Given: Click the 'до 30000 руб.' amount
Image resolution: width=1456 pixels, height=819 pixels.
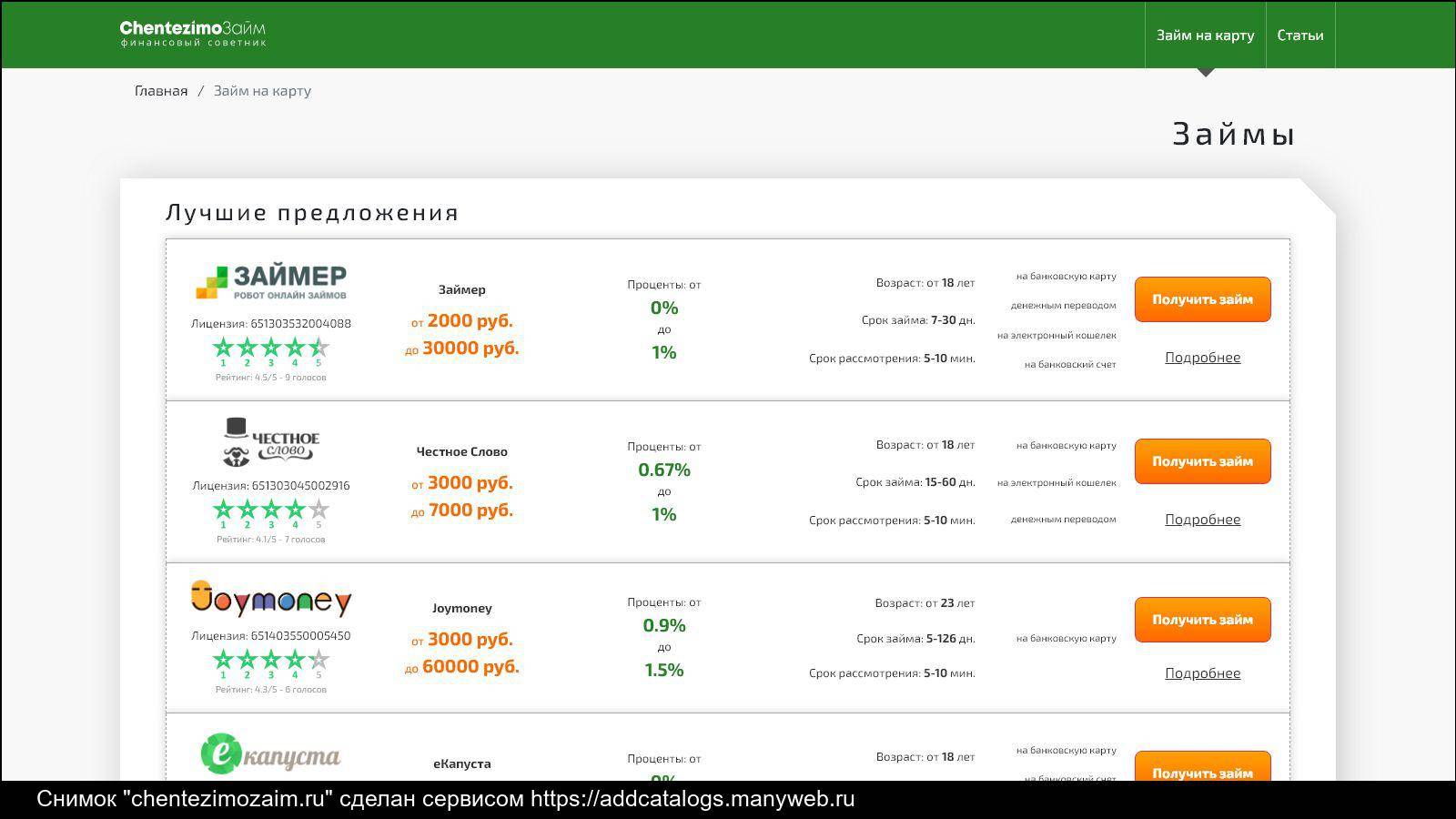Looking at the screenshot, I should tap(462, 348).
